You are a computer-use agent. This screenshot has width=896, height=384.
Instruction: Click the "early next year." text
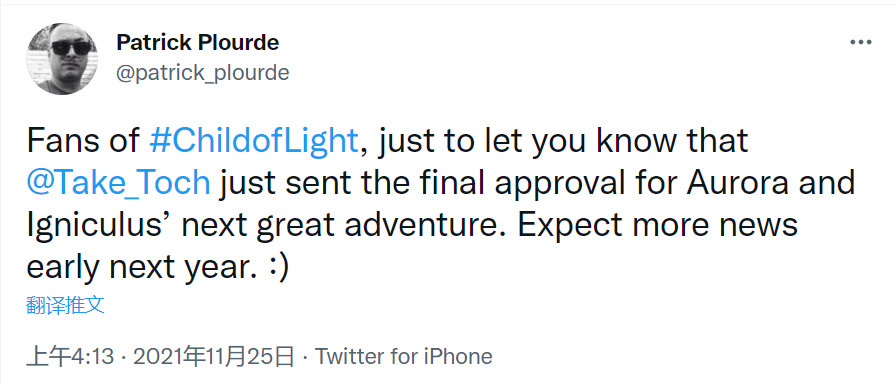pyautogui.click(x=141, y=267)
